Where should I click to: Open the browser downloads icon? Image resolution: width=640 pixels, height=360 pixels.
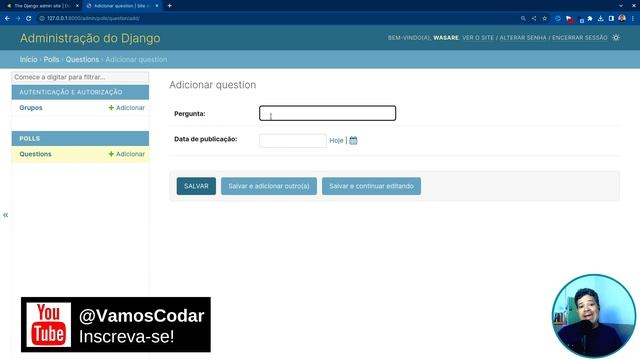[x=600, y=18]
